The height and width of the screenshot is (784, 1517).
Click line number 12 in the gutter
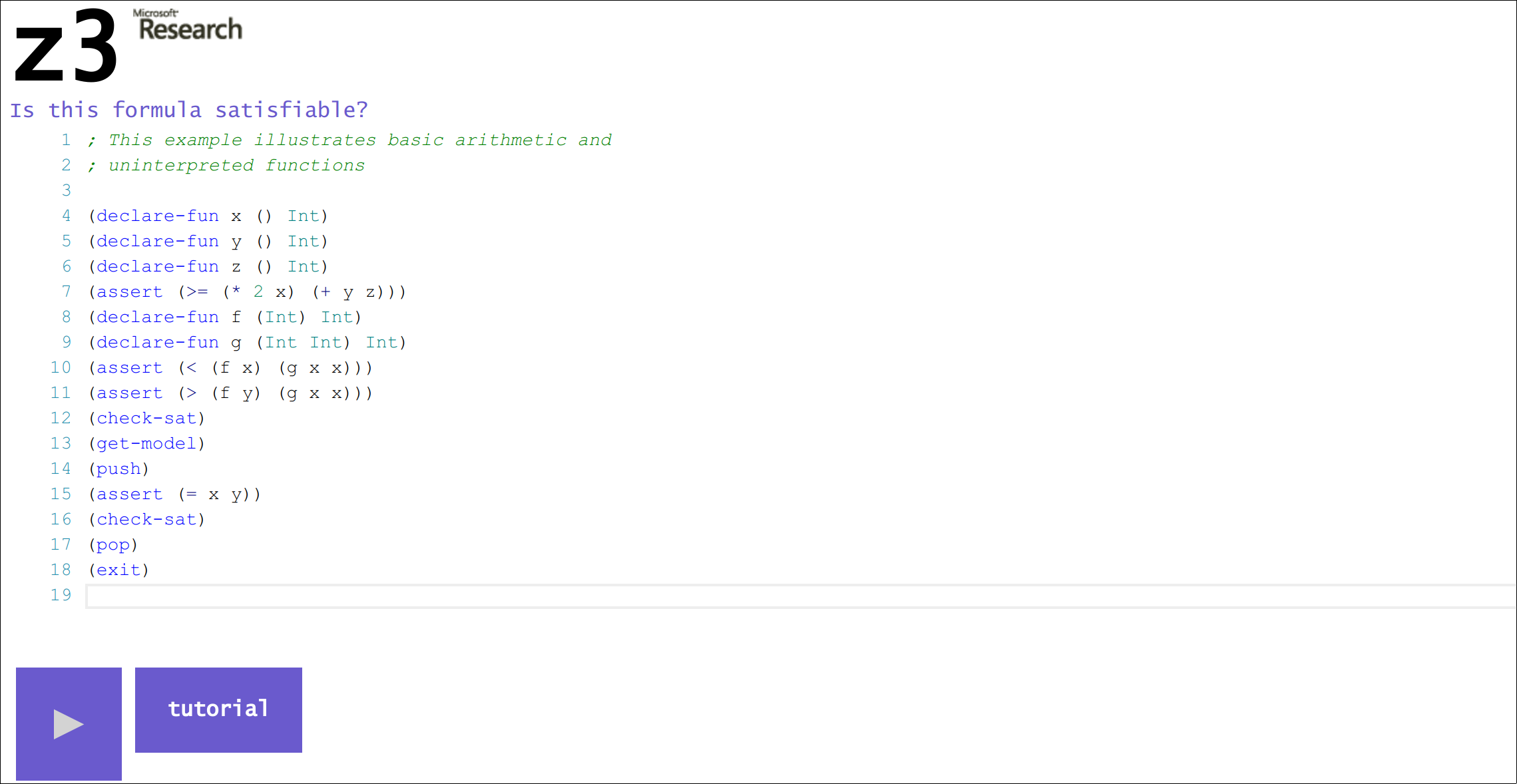tap(61, 418)
